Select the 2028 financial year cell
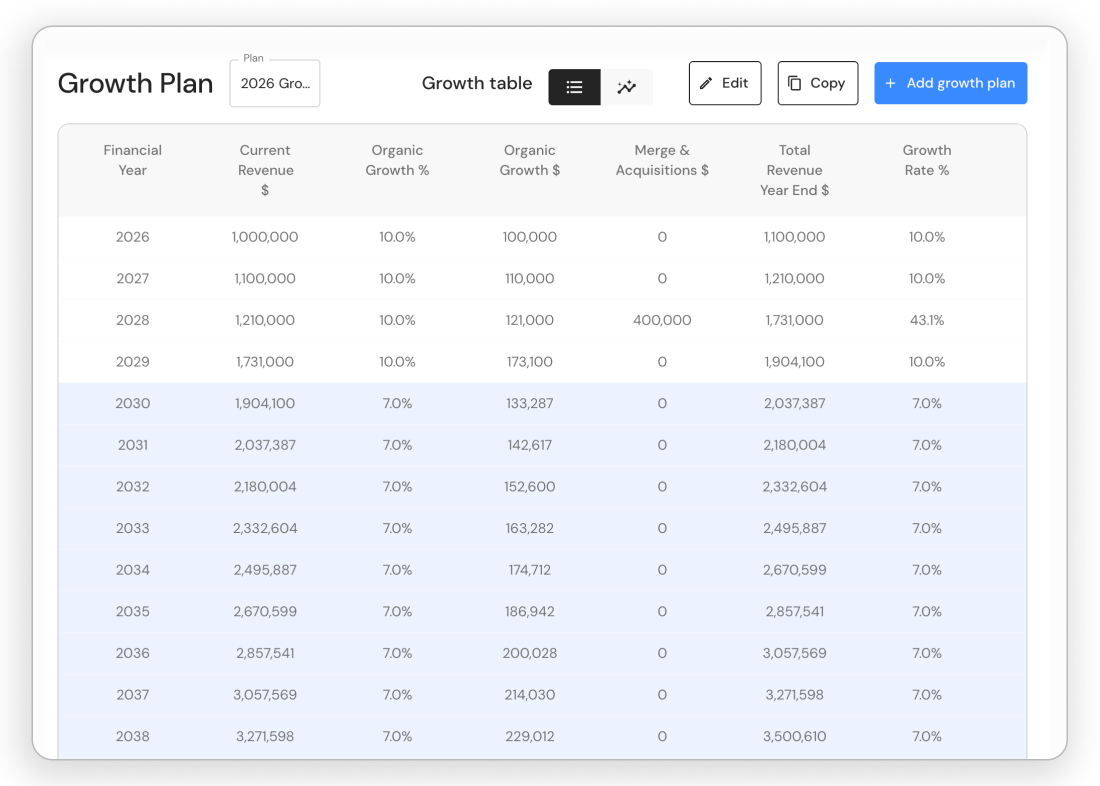The width and height of the screenshot is (1100, 786). pos(133,320)
